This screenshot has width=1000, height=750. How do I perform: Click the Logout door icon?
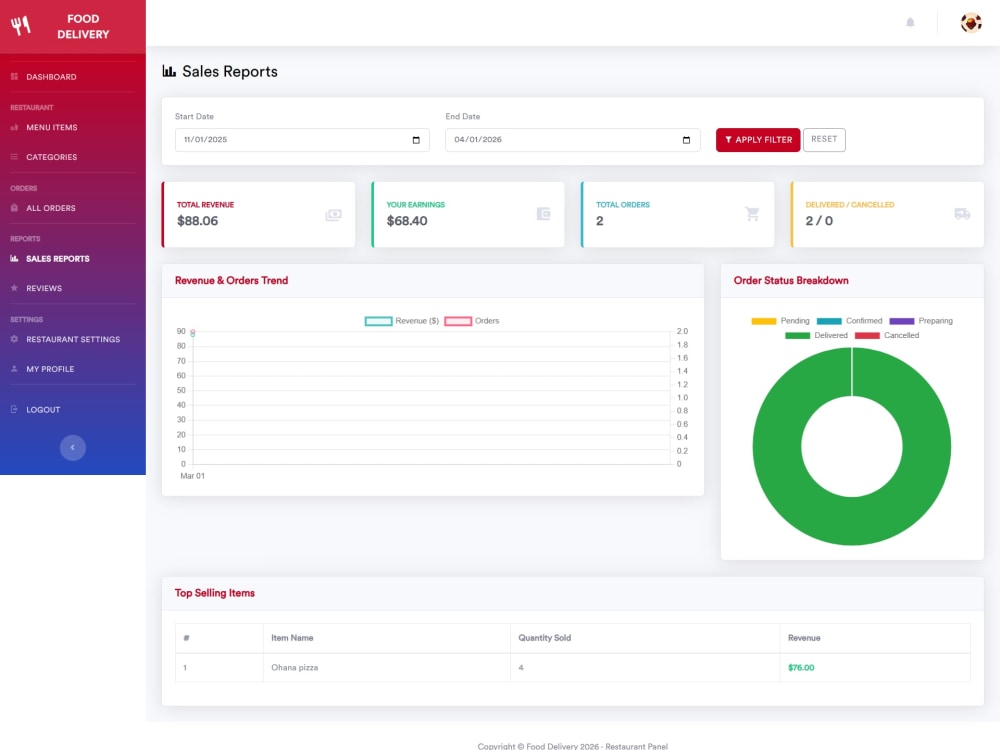tap(14, 409)
